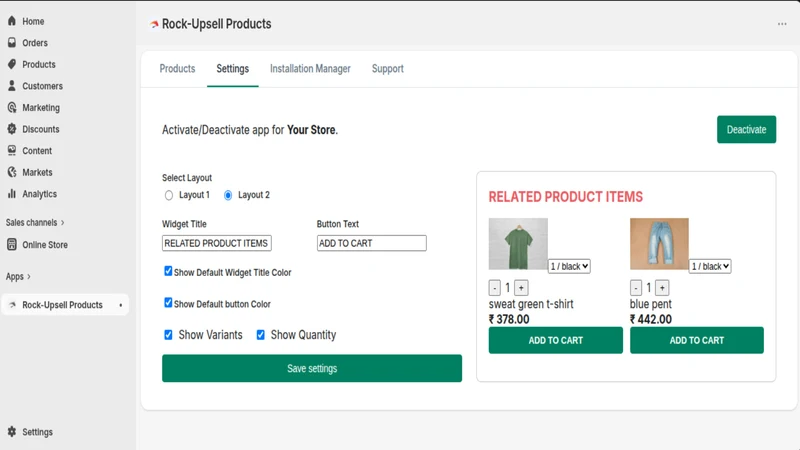800x450 pixels.
Task: Select the Layout 1 radio button
Action: [x=169, y=195]
